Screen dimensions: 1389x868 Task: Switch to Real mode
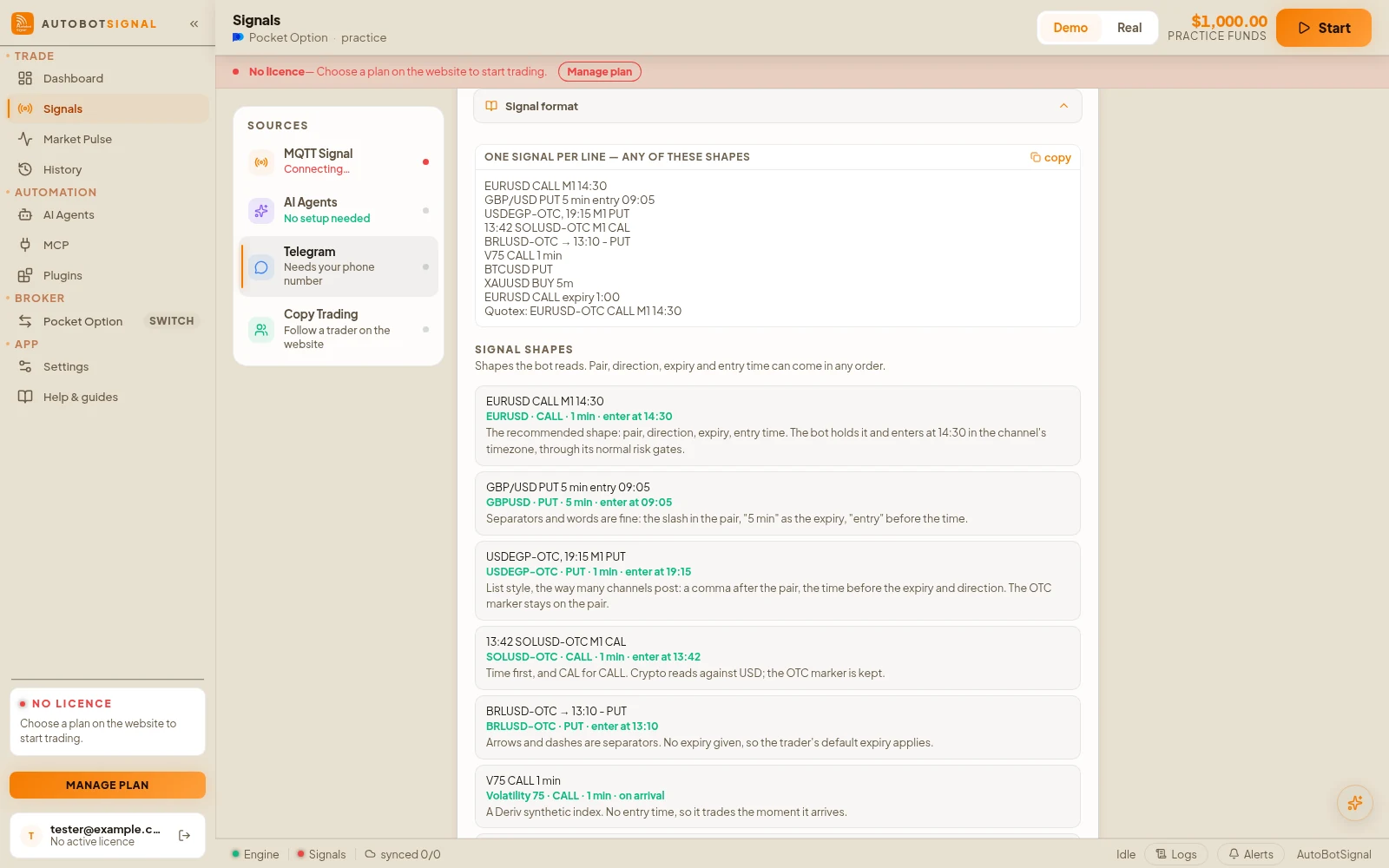click(x=1129, y=28)
